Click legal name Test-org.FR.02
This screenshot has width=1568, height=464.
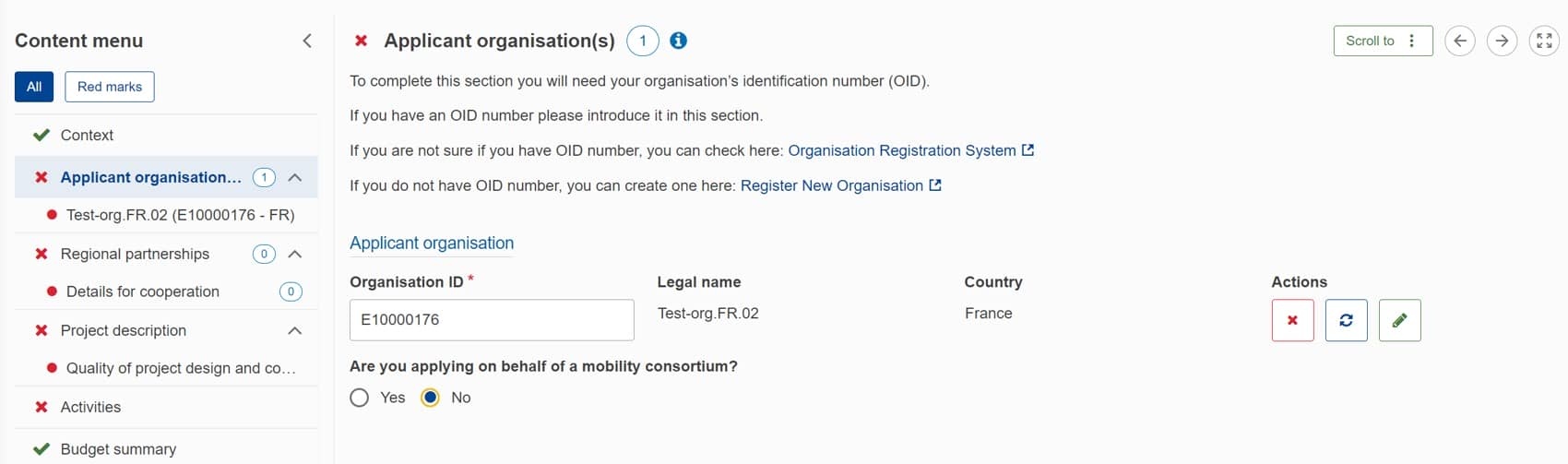coord(708,314)
